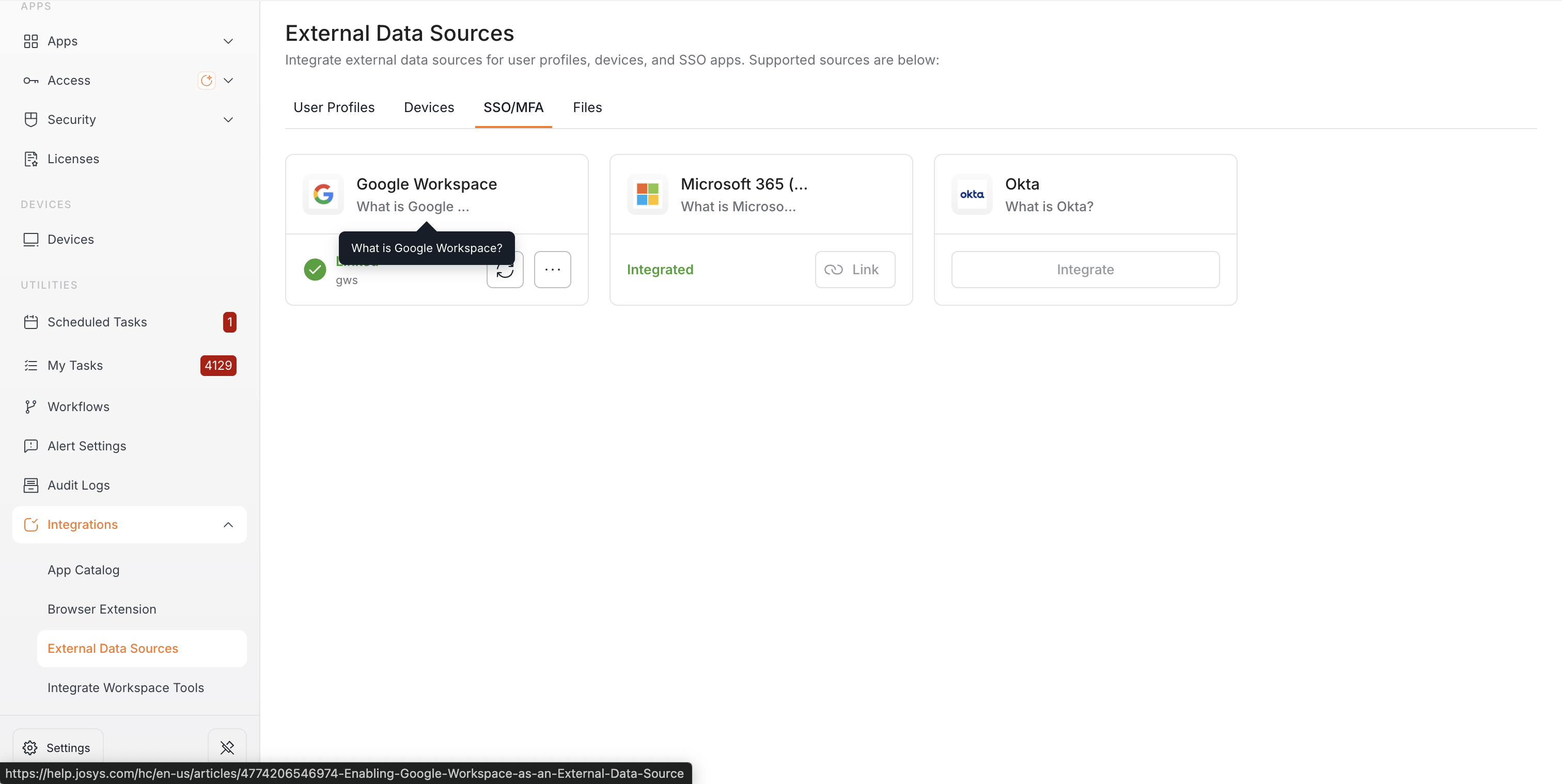Click the My Tasks list icon
This screenshot has height=784, width=1562.
[30, 366]
